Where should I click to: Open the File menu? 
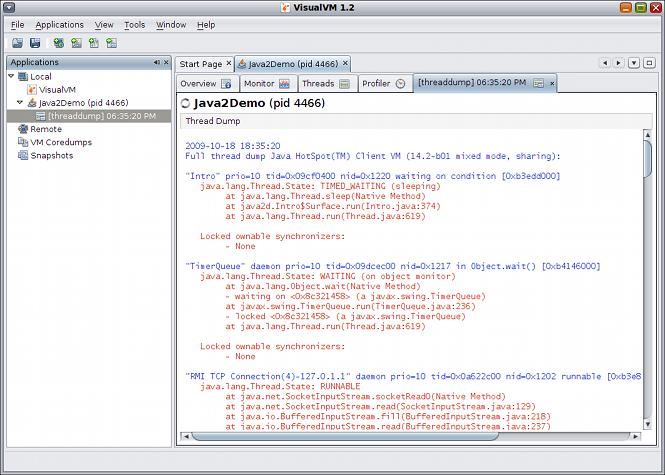click(x=17, y=25)
